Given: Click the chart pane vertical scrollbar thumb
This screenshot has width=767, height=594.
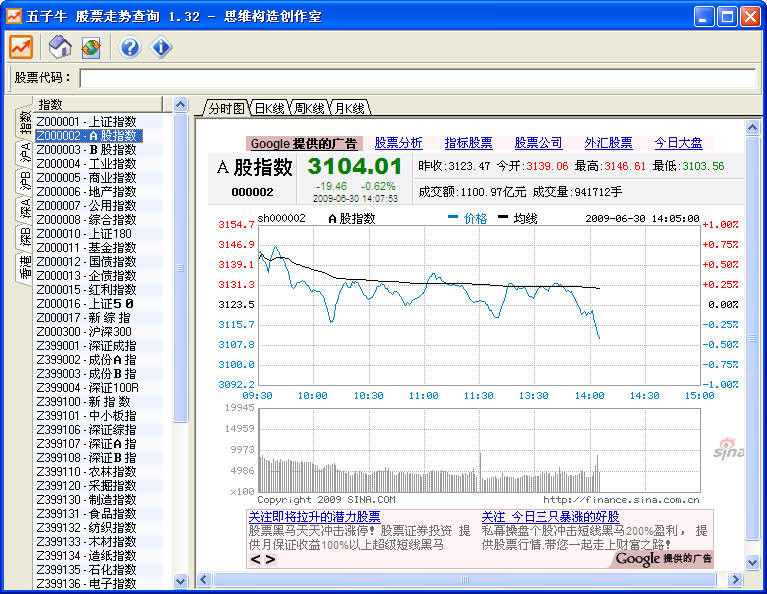Looking at the screenshot, I should pos(752,338).
